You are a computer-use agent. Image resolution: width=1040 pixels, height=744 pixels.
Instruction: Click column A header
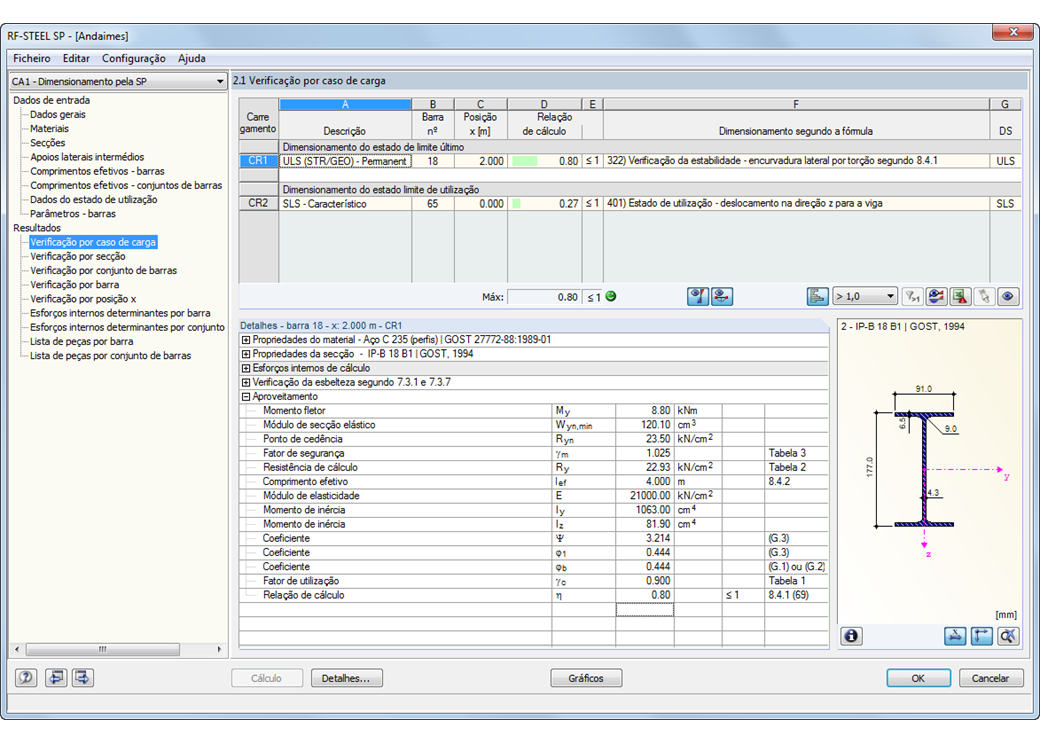coord(346,104)
